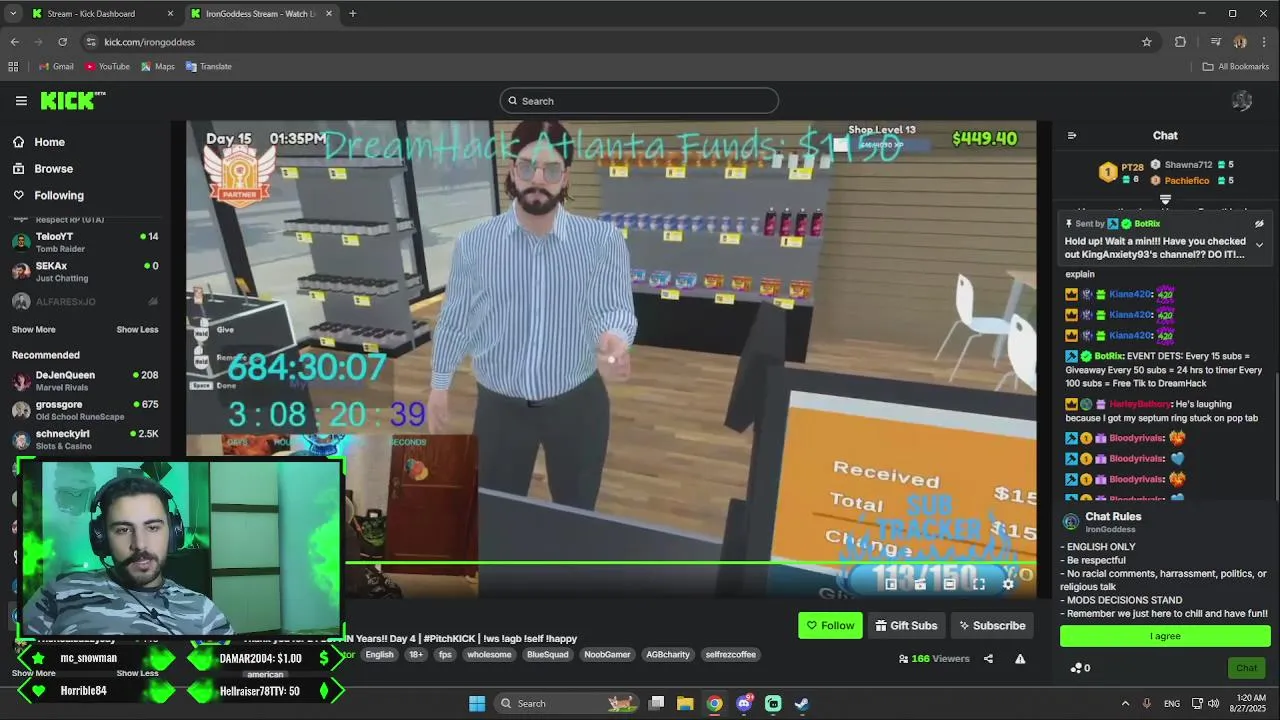Collapse chat with the arrow-lines icon
This screenshot has width=1280, height=720.
pyautogui.click(x=1072, y=136)
